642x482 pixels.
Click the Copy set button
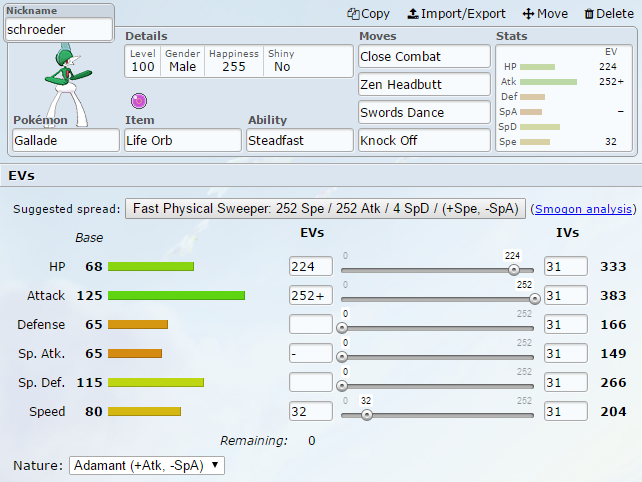coord(368,14)
